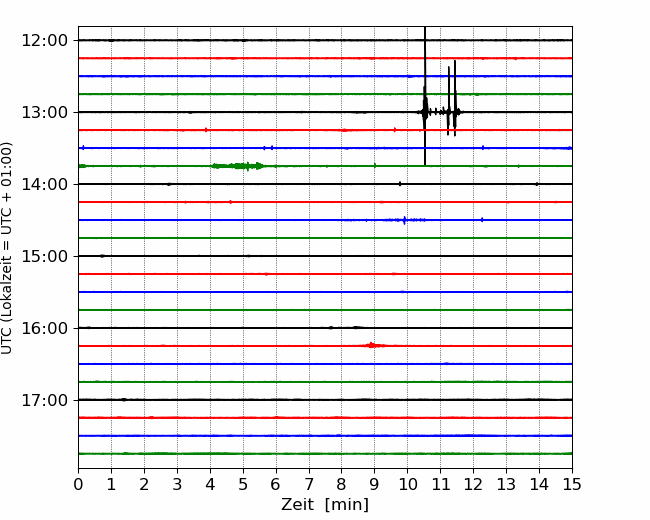Click the vertical UTC Lokalzeit y-axis title
The image size is (650, 520).
[8, 247]
